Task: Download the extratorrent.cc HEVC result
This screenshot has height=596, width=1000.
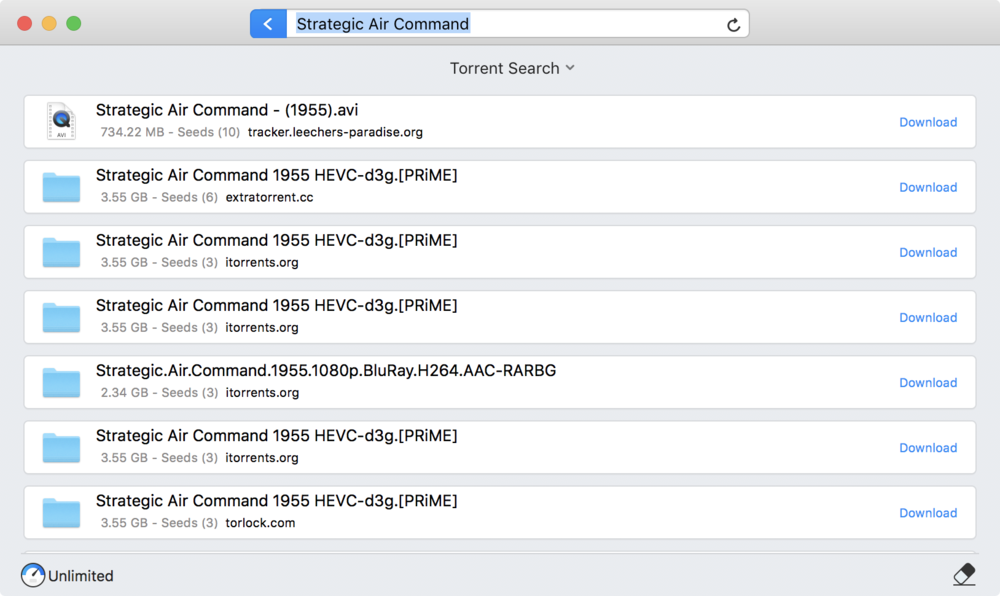Action: pos(928,187)
